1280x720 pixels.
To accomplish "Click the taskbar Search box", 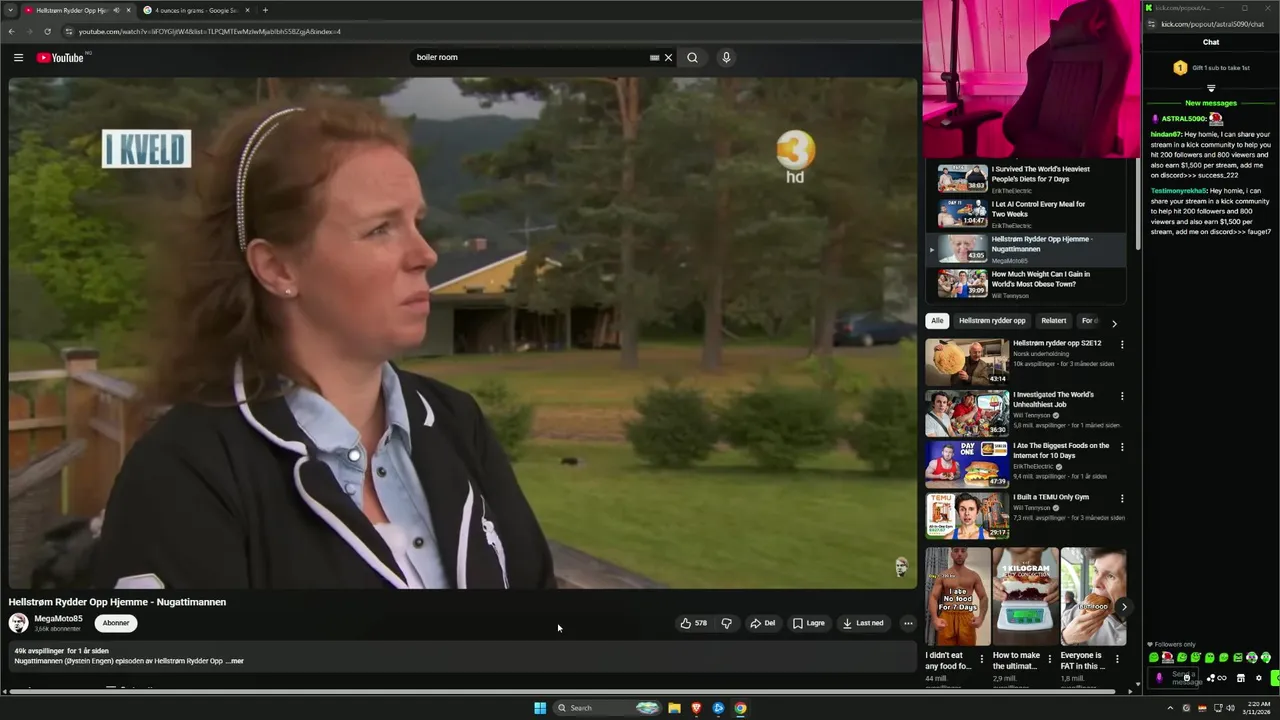I will (x=607, y=708).
